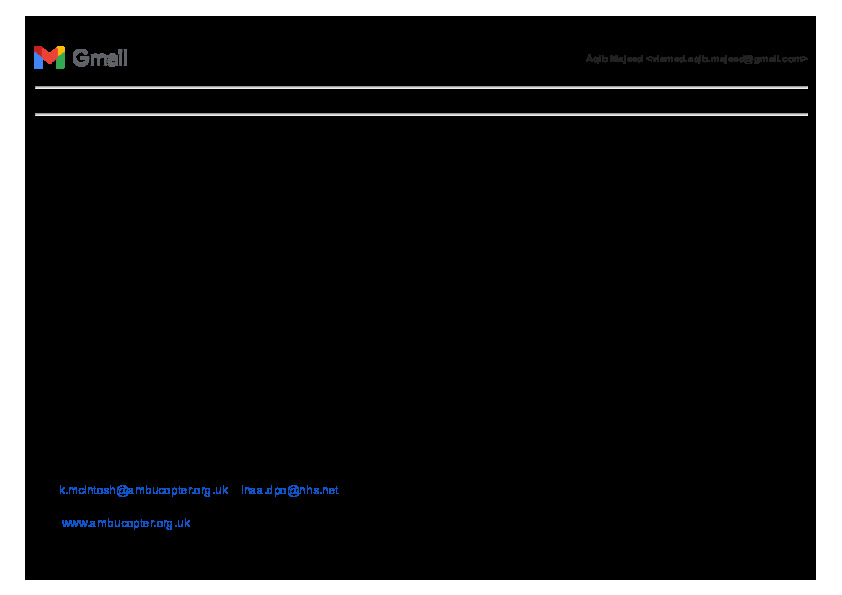Image resolution: width=842 pixels, height=595 pixels.
Task: Click the 'www' prefix of the website link
Action: [x=74, y=523]
